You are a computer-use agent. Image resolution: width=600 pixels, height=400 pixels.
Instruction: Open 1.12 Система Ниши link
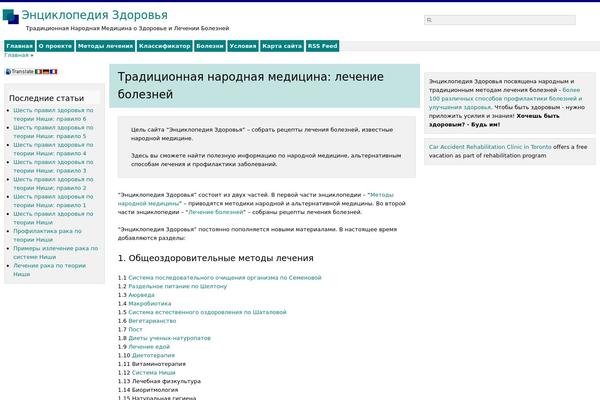153,372
